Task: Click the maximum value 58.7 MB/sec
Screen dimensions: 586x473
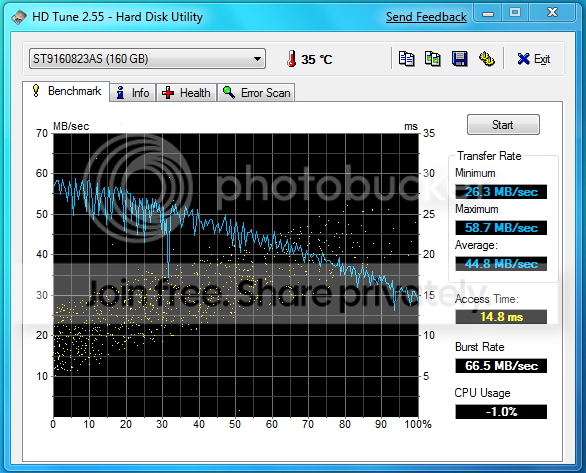Action: tap(501, 228)
